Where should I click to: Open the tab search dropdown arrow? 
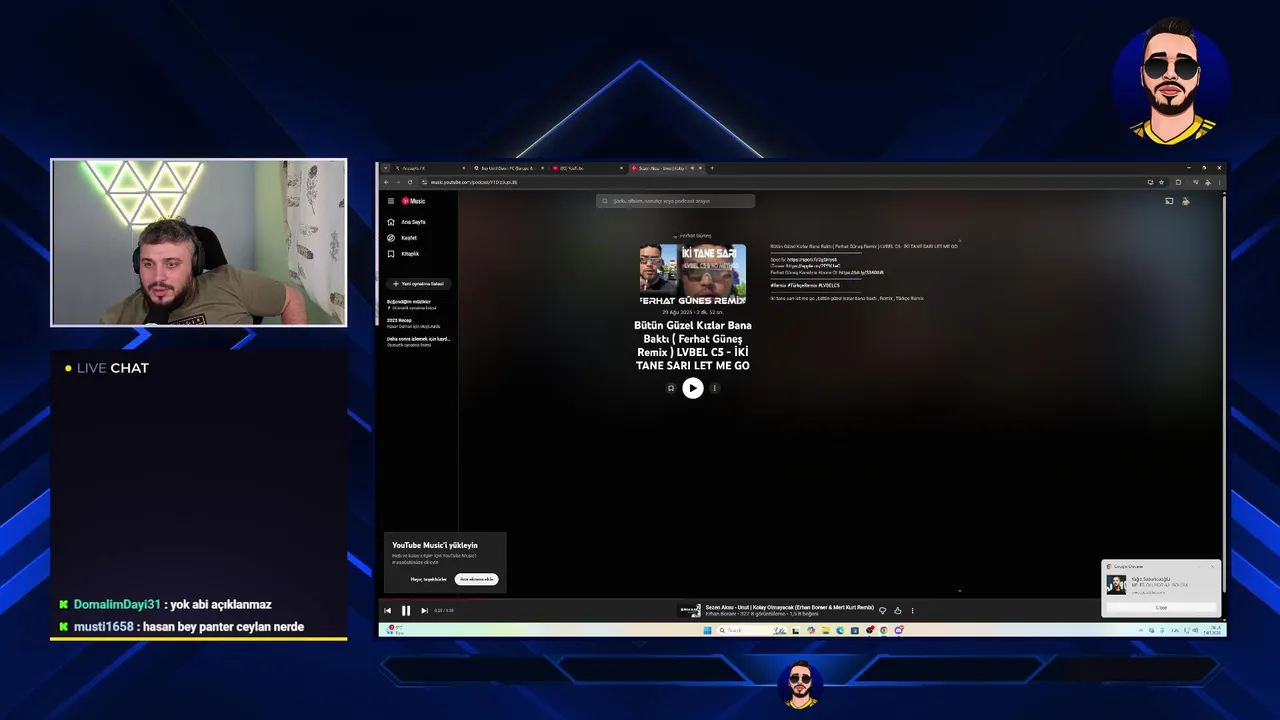pos(385,168)
